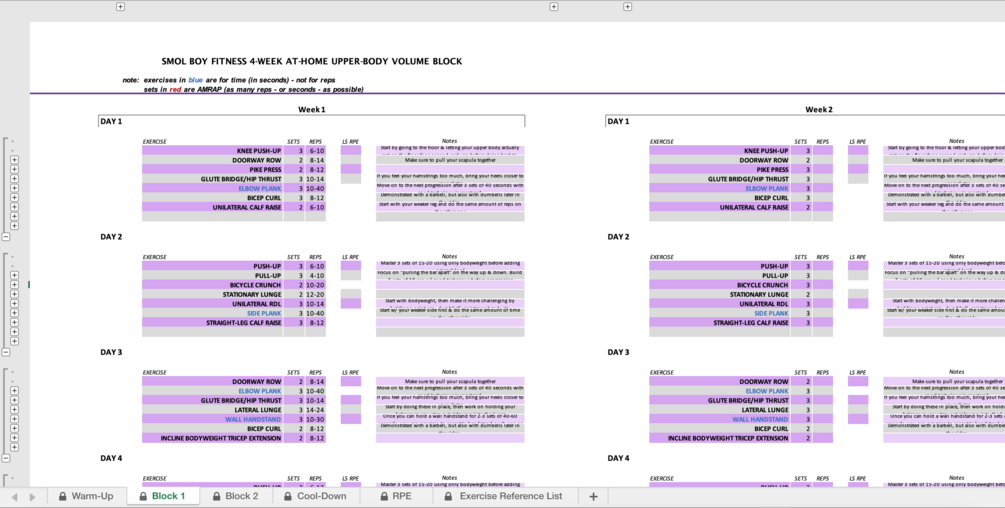Expand outline group on Day 2 PULL-UP row
Viewport: 1005px width, 508px height.
tap(14, 275)
